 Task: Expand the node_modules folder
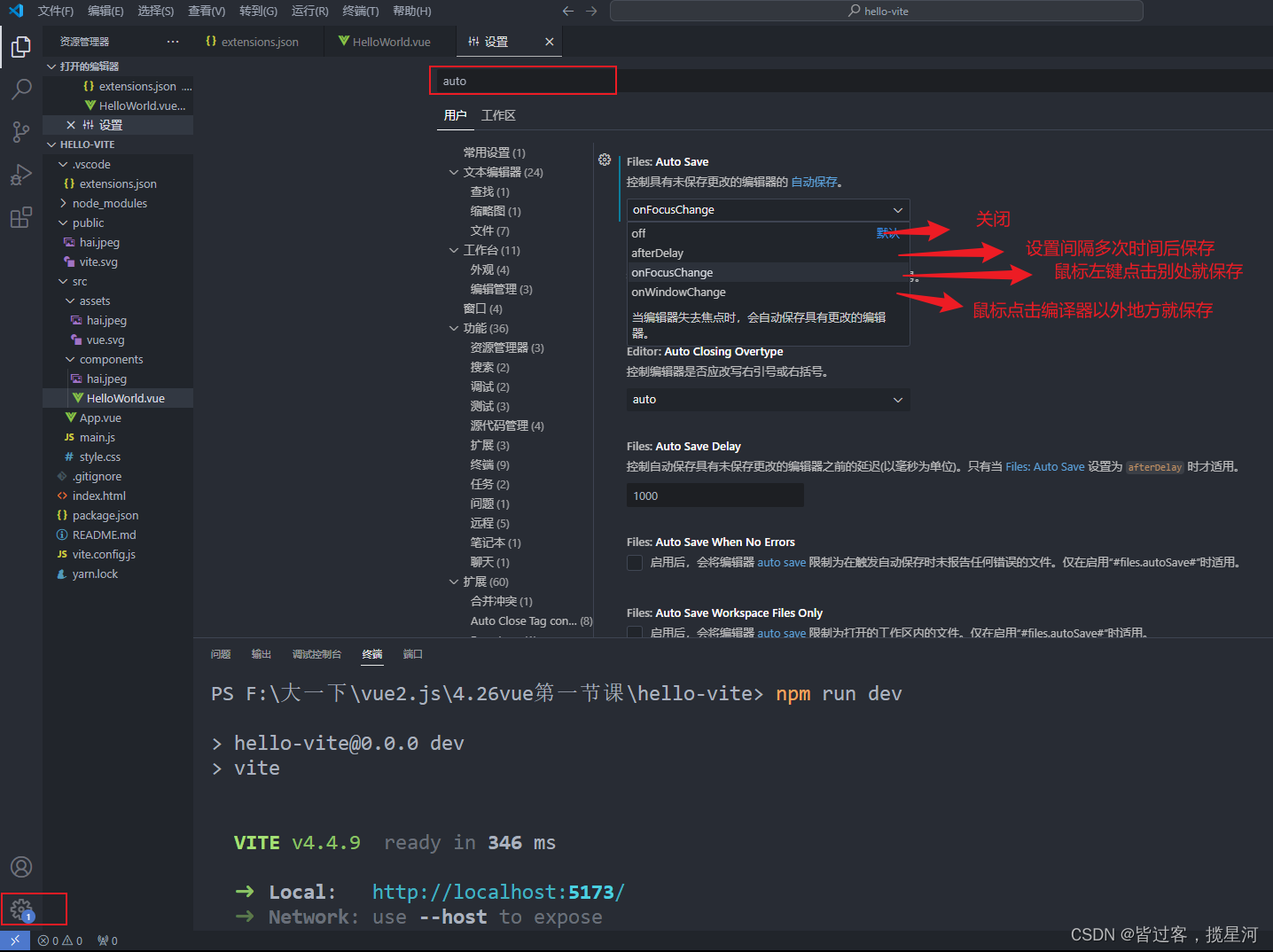[x=63, y=203]
